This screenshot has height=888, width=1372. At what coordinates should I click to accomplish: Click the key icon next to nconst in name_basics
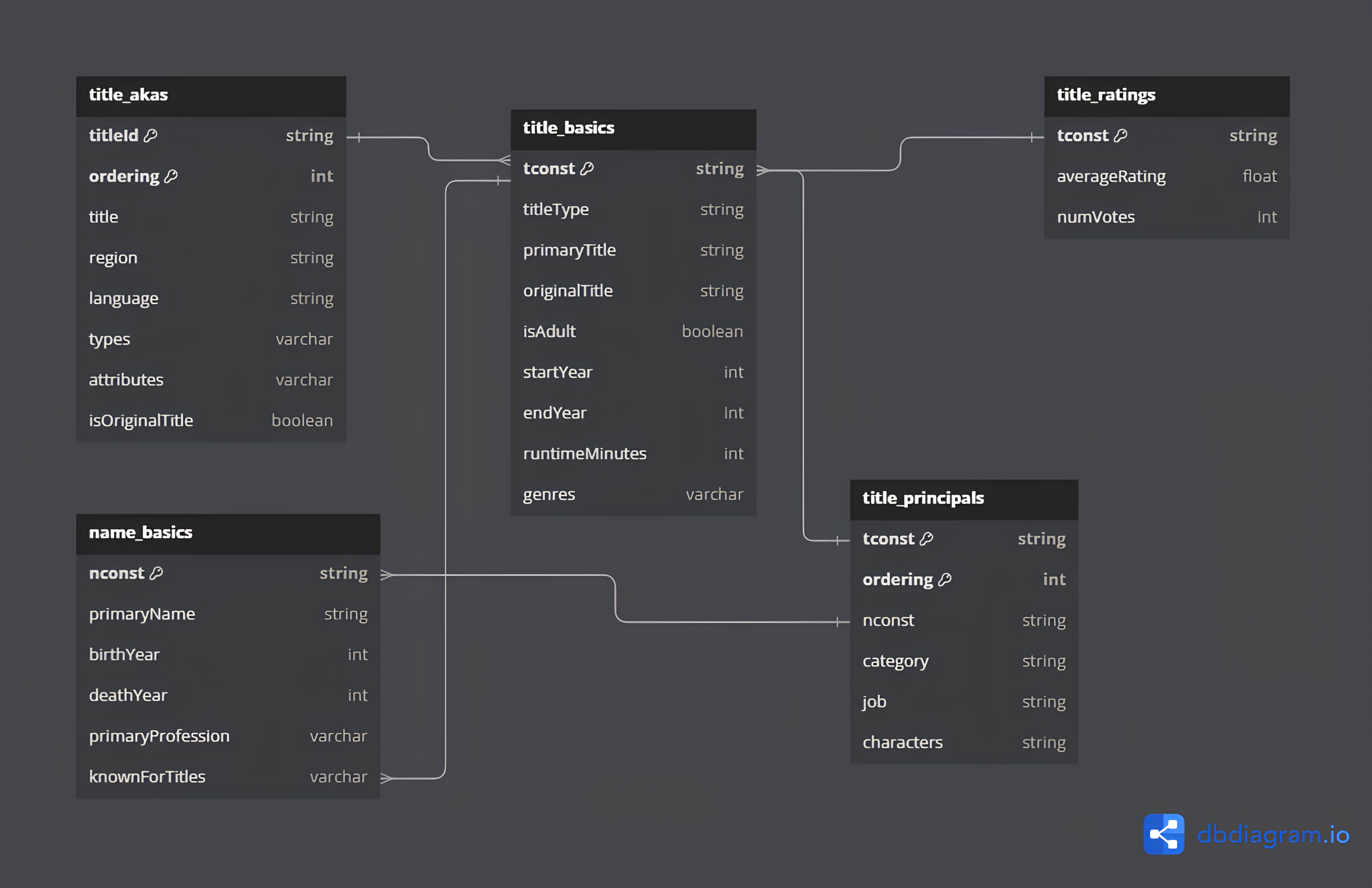click(x=156, y=573)
